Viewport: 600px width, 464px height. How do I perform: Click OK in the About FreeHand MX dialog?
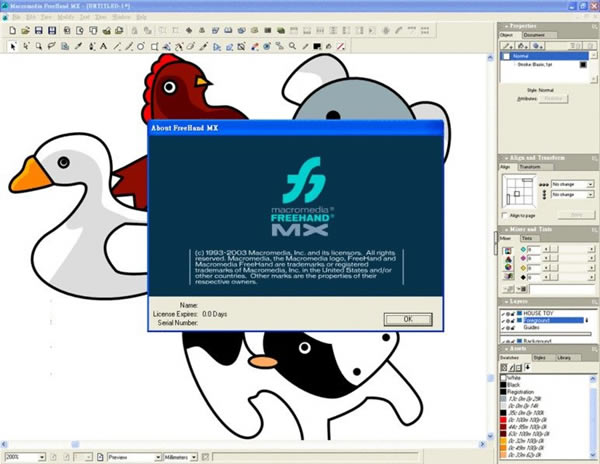click(408, 319)
